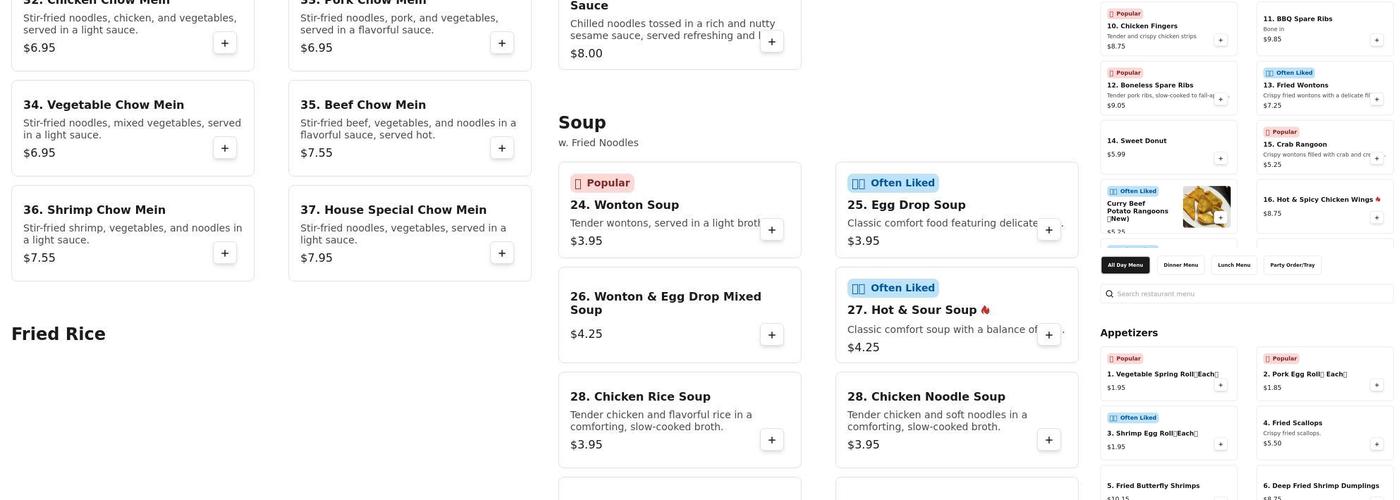Switch to the Dinner Menu tab
The height and width of the screenshot is (500, 1400).
[x=1180, y=265]
